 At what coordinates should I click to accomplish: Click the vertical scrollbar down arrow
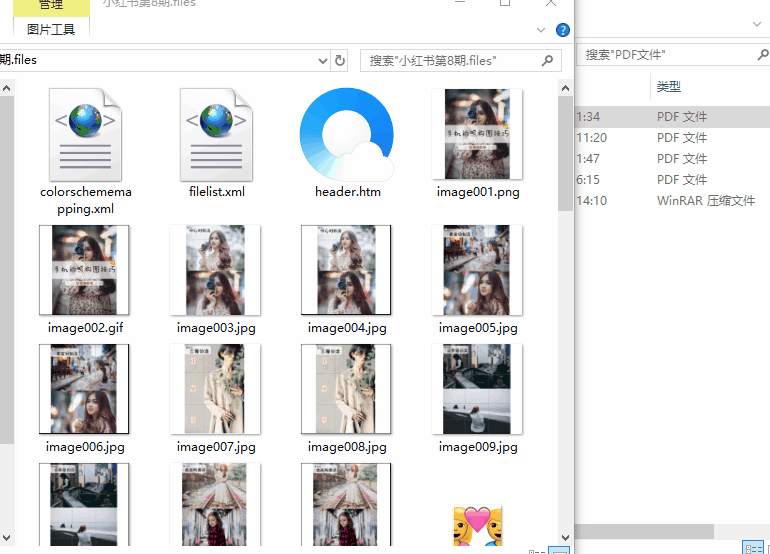[x=565, y=537]
